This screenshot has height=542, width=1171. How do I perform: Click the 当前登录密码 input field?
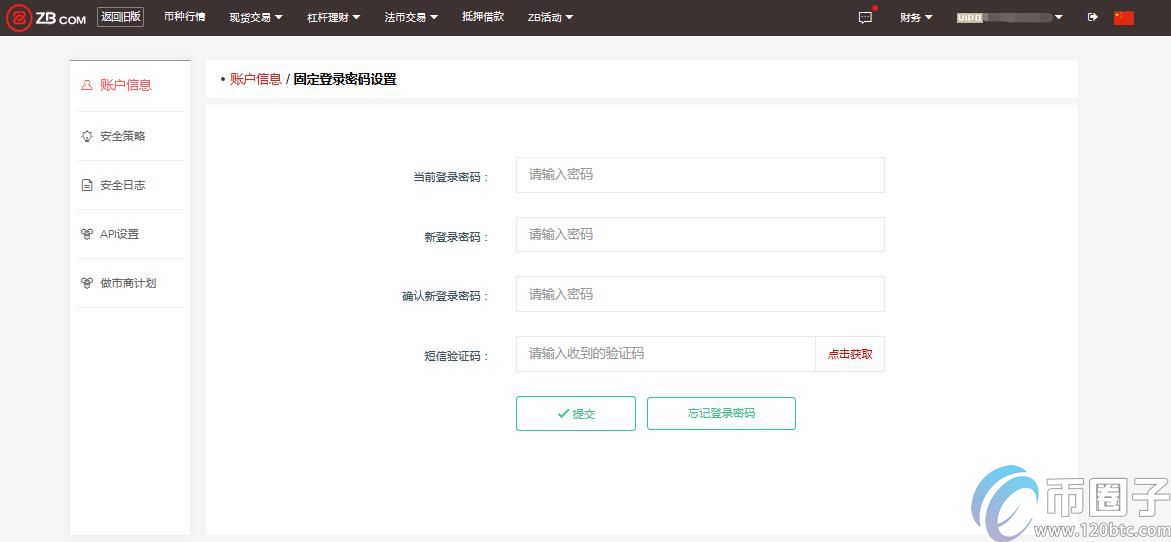point(700,174)
